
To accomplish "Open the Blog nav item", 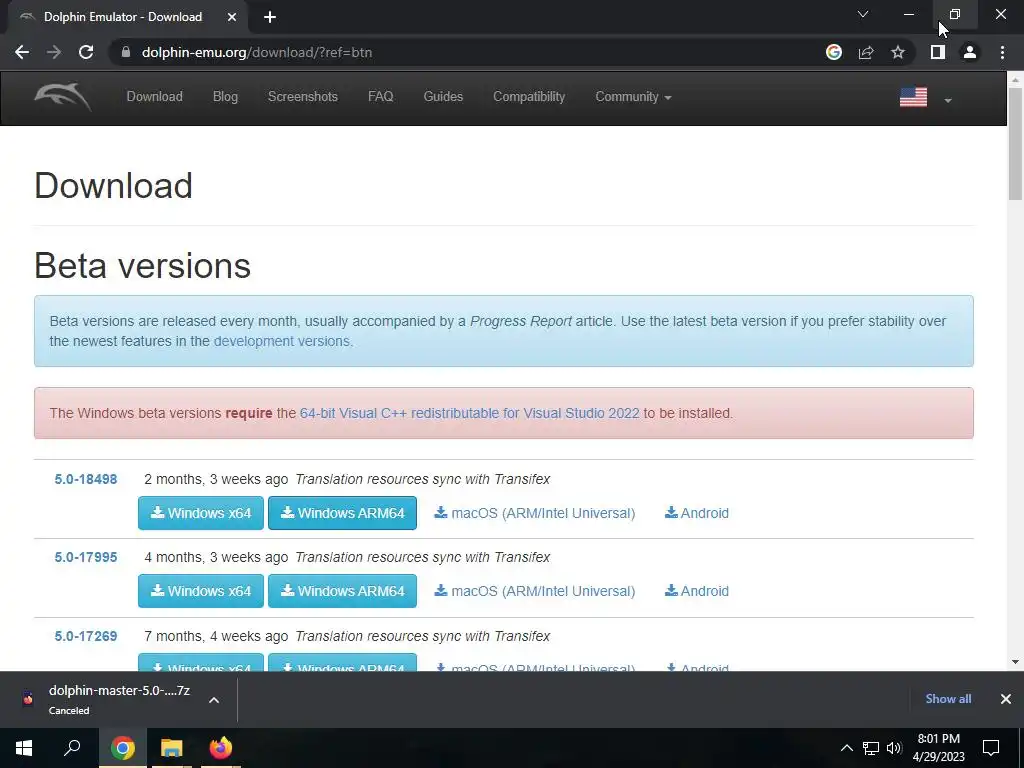I will click(225, 97).
